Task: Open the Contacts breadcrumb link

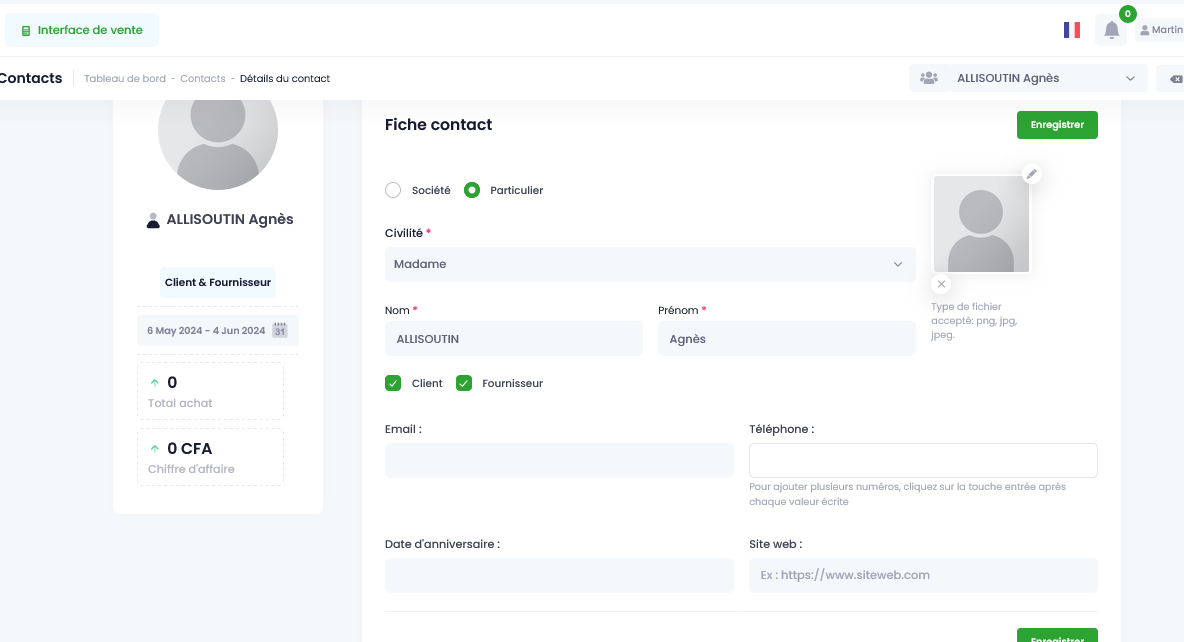Action: (x=202, y=79)
